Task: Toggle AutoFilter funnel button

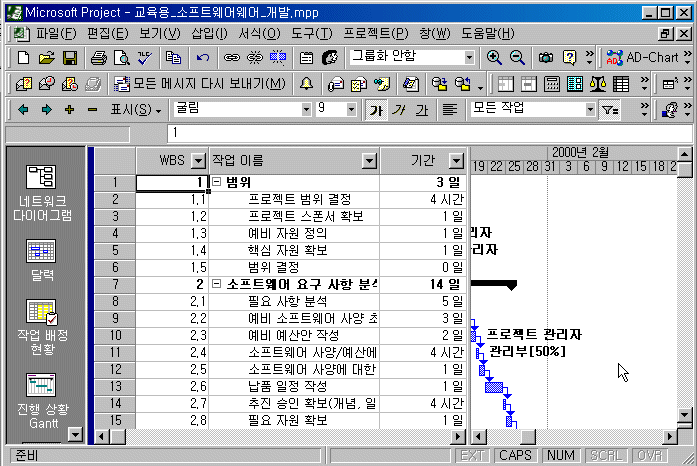Action: 610,109
